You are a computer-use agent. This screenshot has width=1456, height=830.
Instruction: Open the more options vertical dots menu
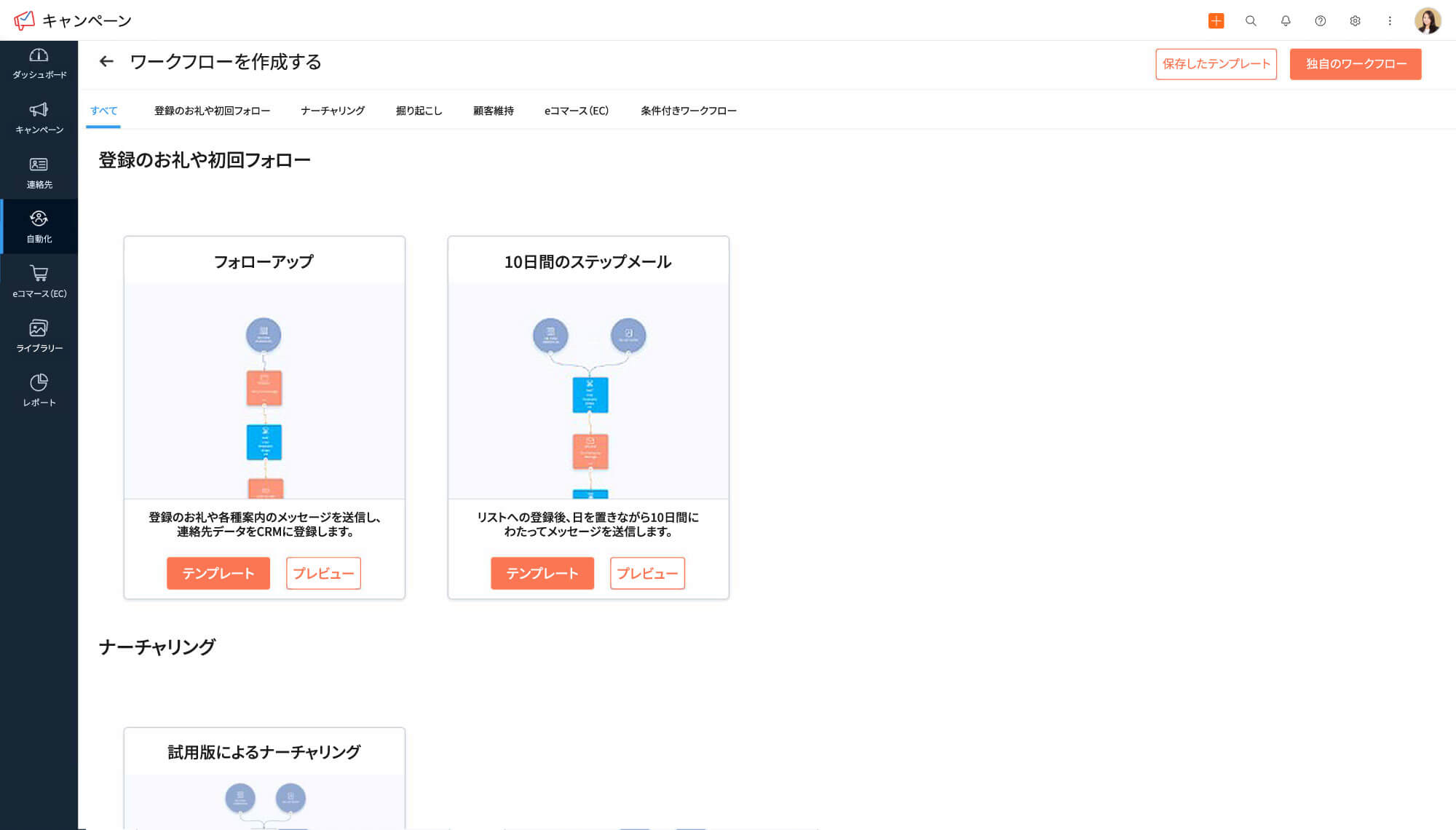[x=1390, y=20]
